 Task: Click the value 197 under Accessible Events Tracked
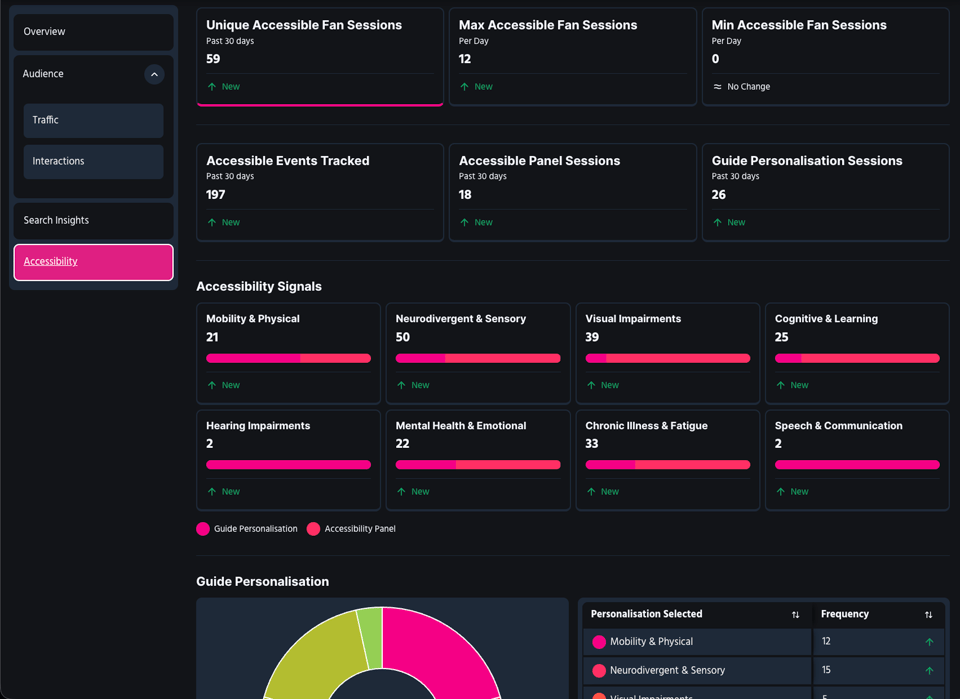coord(216,195)
